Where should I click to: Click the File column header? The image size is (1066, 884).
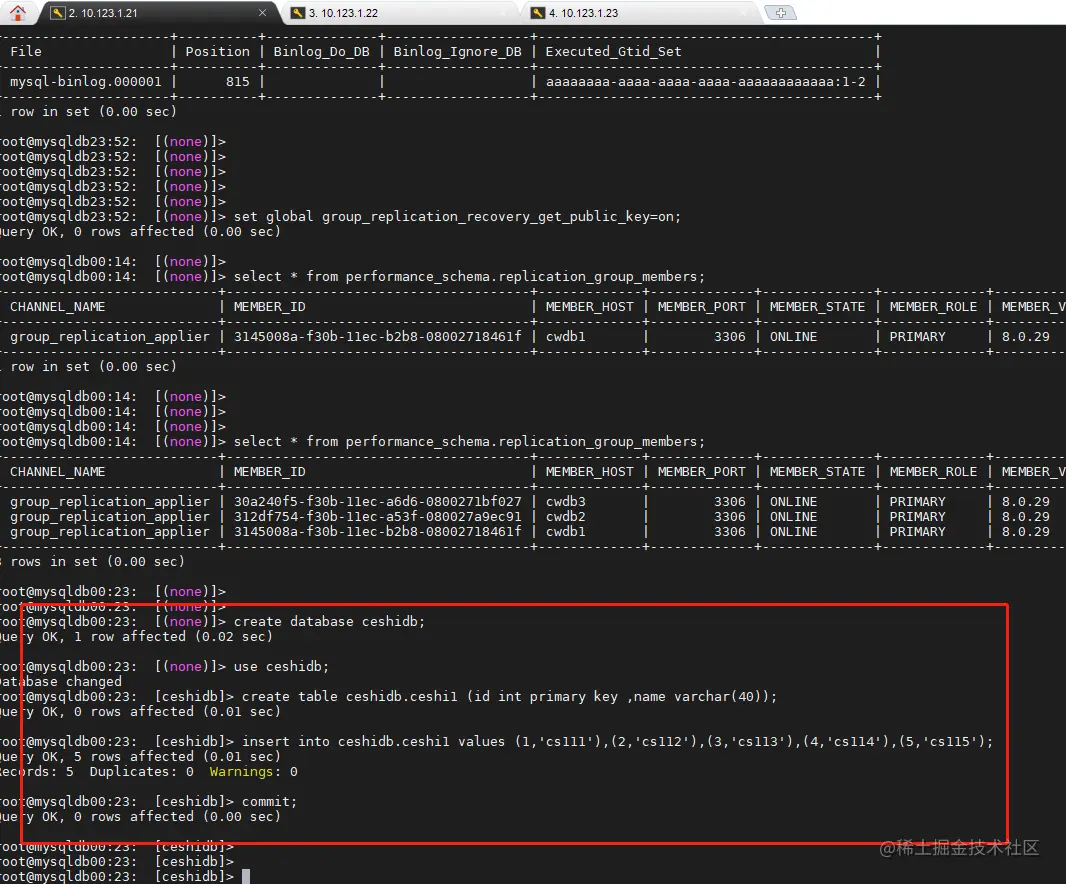click(26, 52)
